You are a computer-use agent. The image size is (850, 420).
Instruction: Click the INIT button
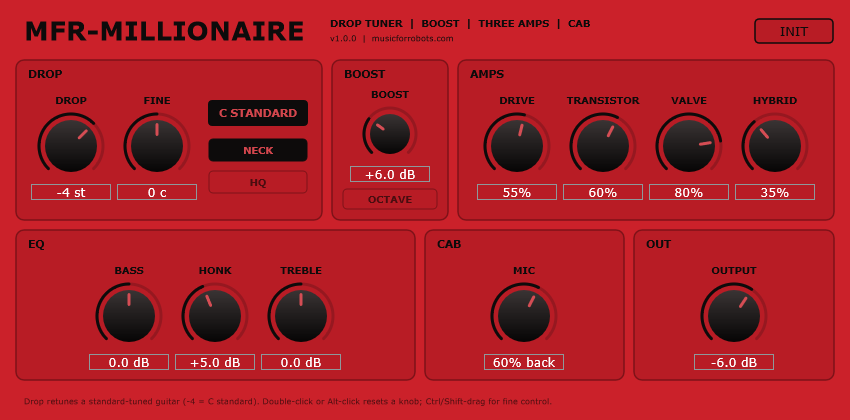(x=794, y=31)
